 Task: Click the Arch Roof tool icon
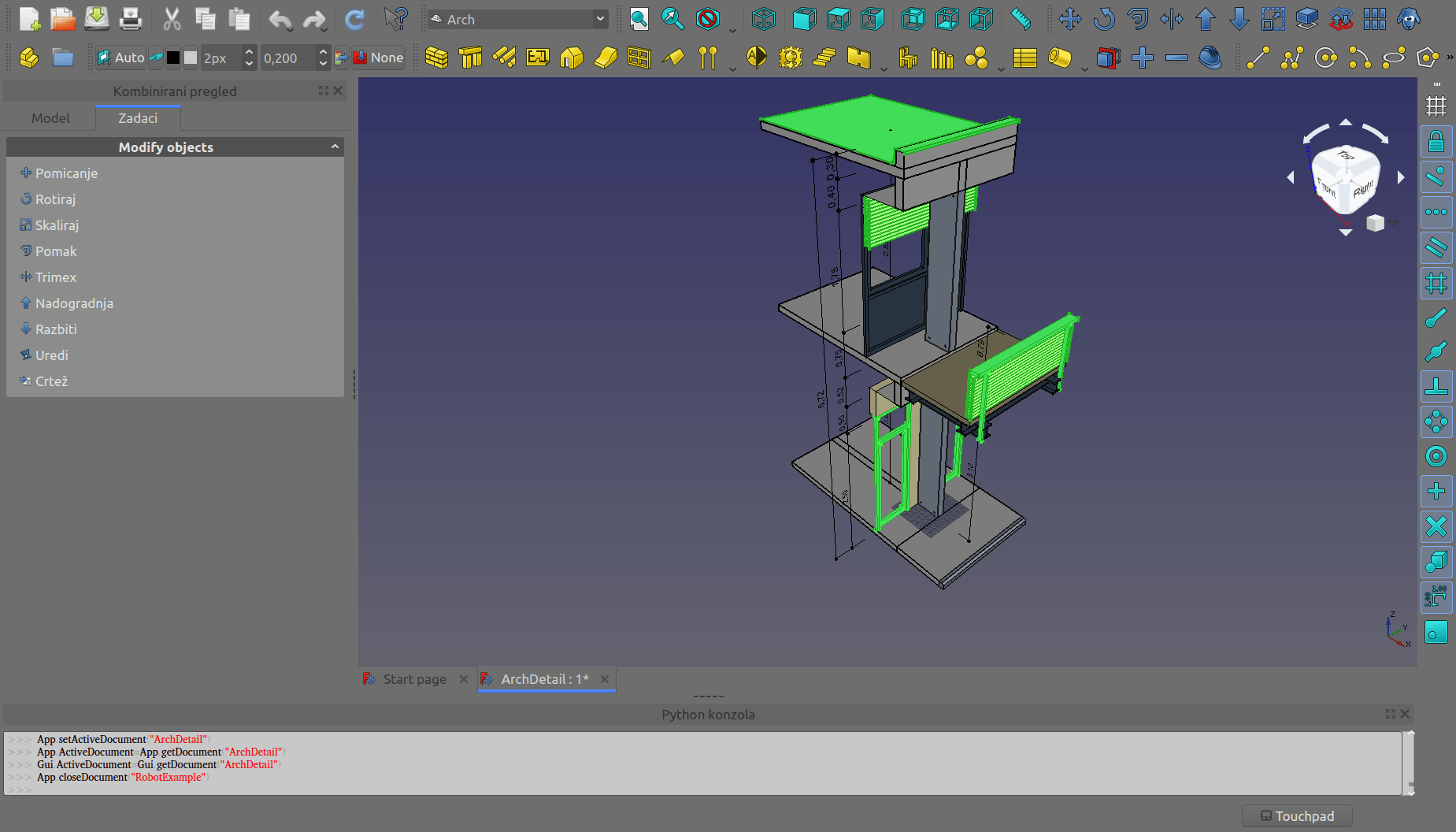coord(673,58)
